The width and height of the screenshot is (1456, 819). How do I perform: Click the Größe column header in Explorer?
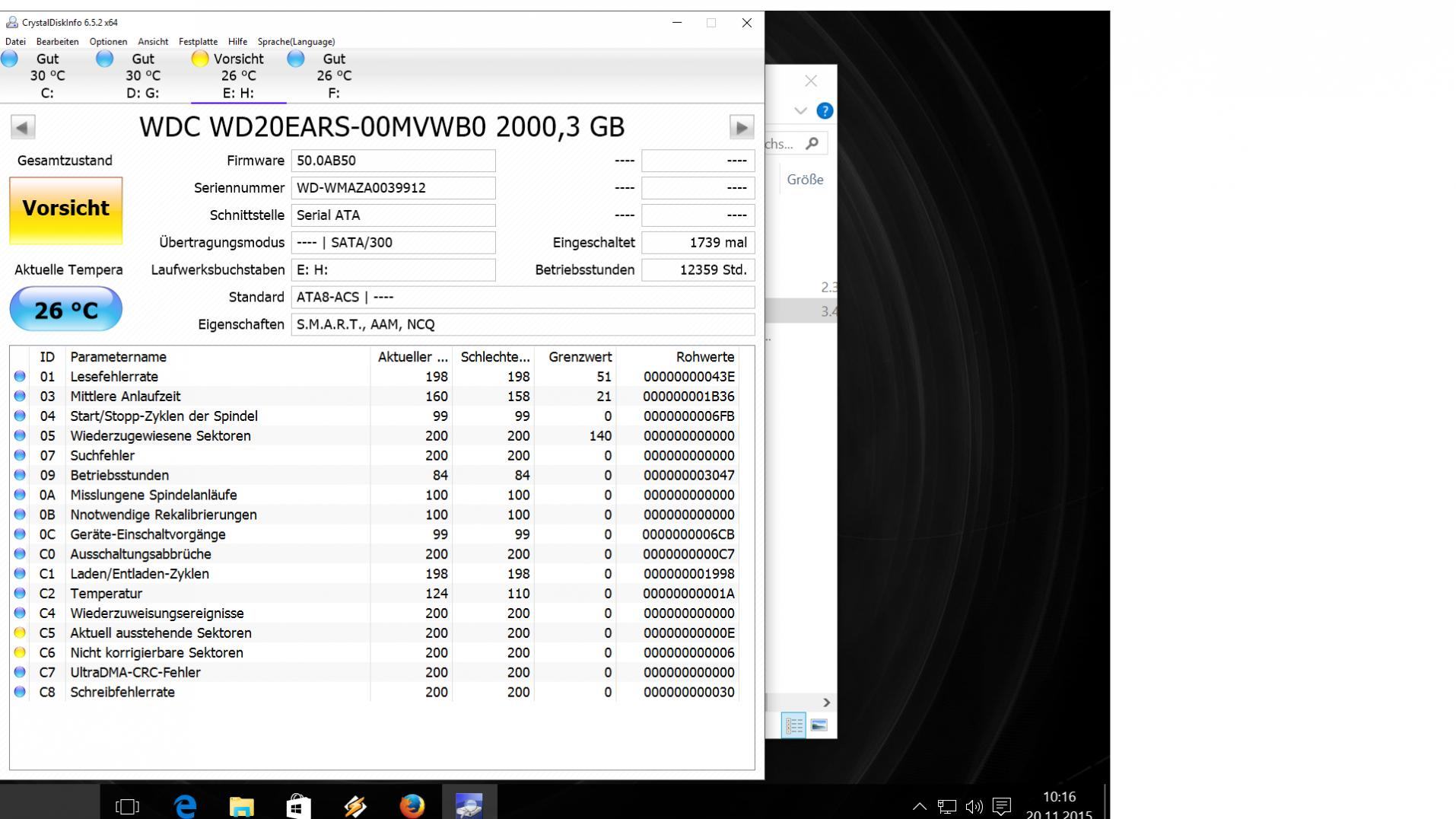[x=805, y=180]
